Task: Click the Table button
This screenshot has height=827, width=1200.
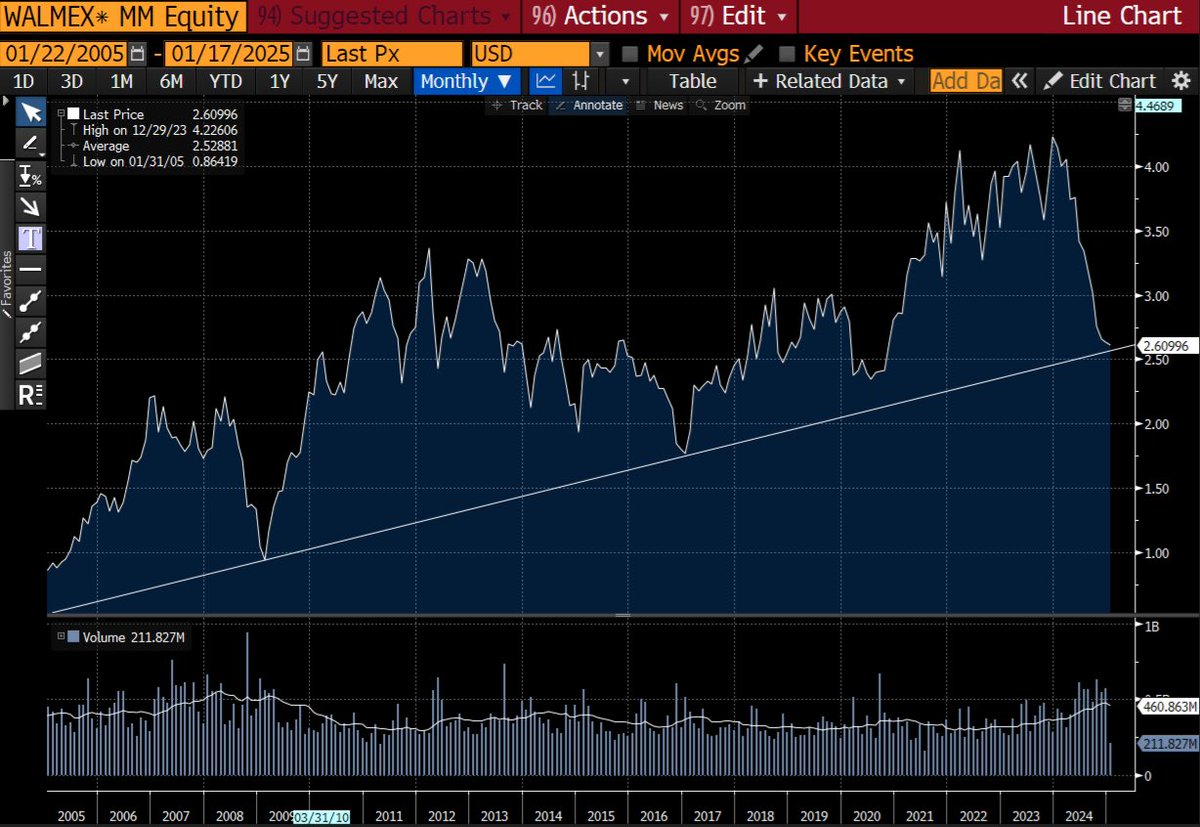Action: [692, 81]
